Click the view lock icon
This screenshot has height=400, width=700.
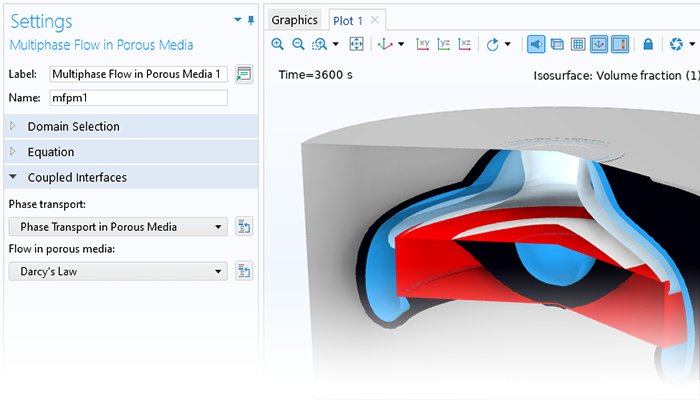click(x=648, y=44)
